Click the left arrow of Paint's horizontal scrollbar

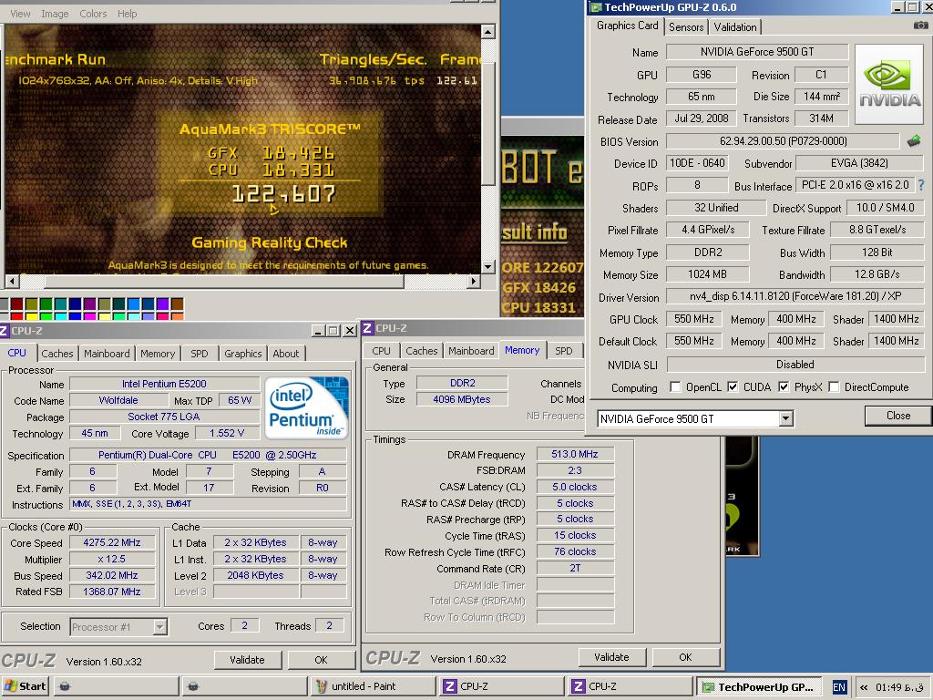click(12, 281)
